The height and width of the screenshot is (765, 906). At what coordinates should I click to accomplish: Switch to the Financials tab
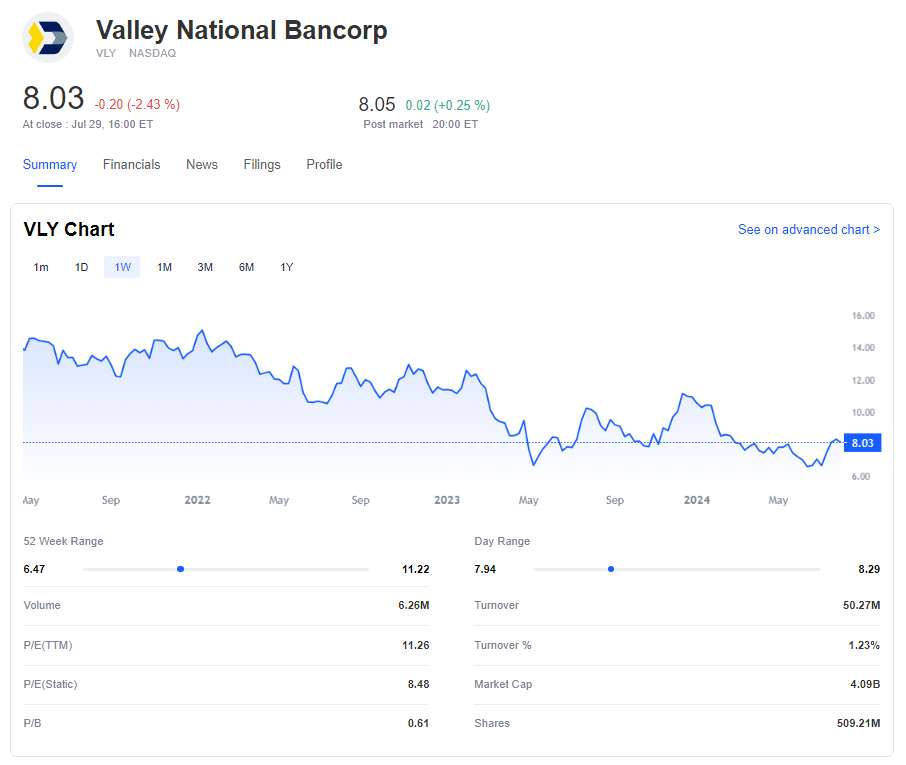point(131,165)
